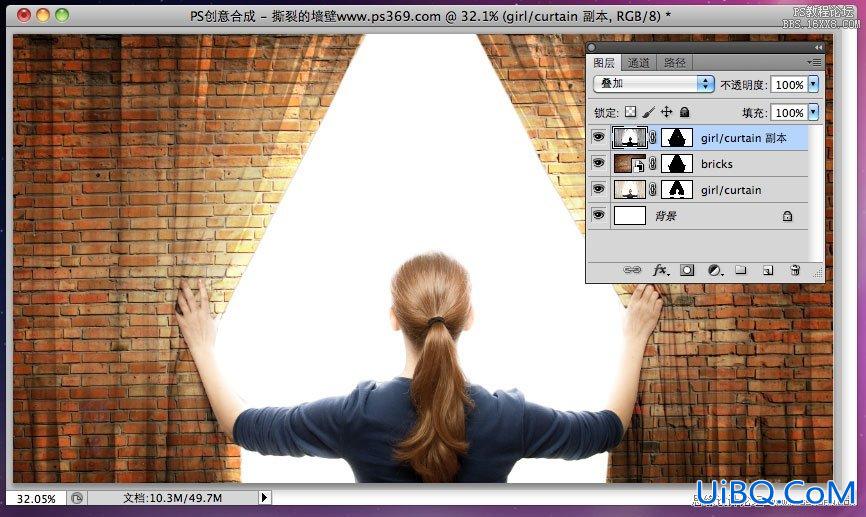Click the lock icon on 背景 layer
Viewport: 866px width, 517px height.
(x=787, y=216)
